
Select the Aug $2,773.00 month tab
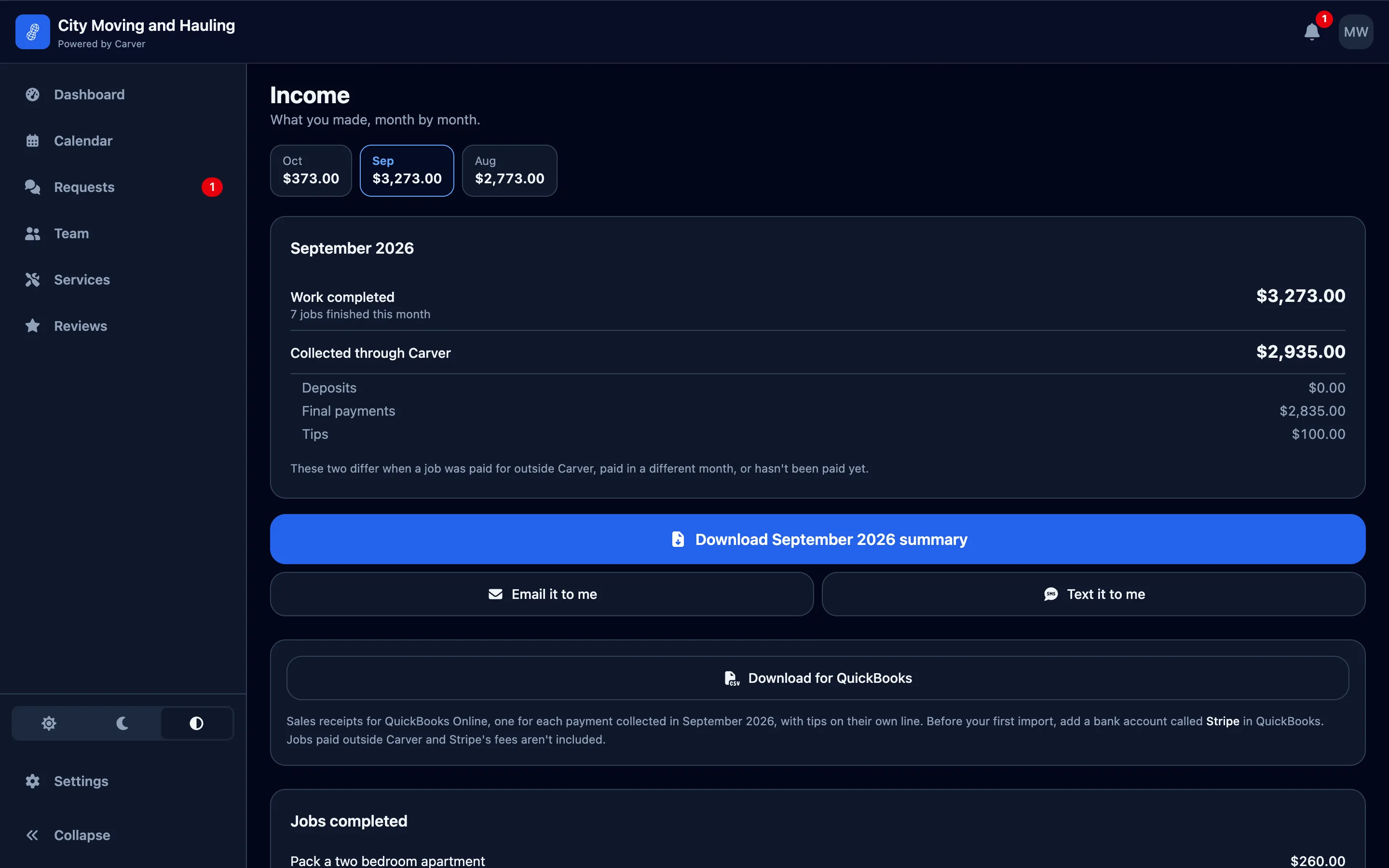pyautogui.click(x=510, y=171)
